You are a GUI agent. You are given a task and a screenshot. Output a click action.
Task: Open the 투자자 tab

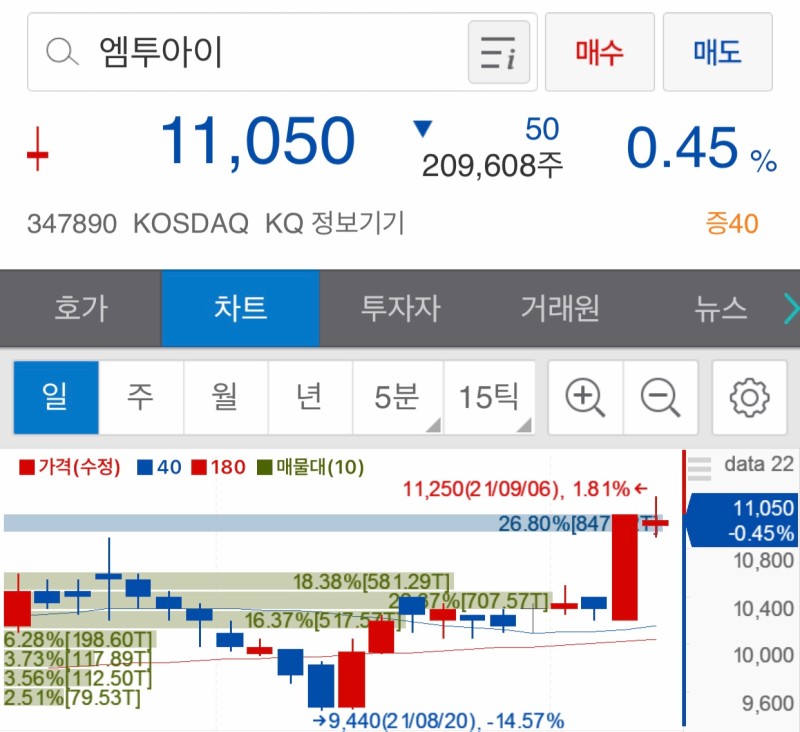tap(401, 308)
